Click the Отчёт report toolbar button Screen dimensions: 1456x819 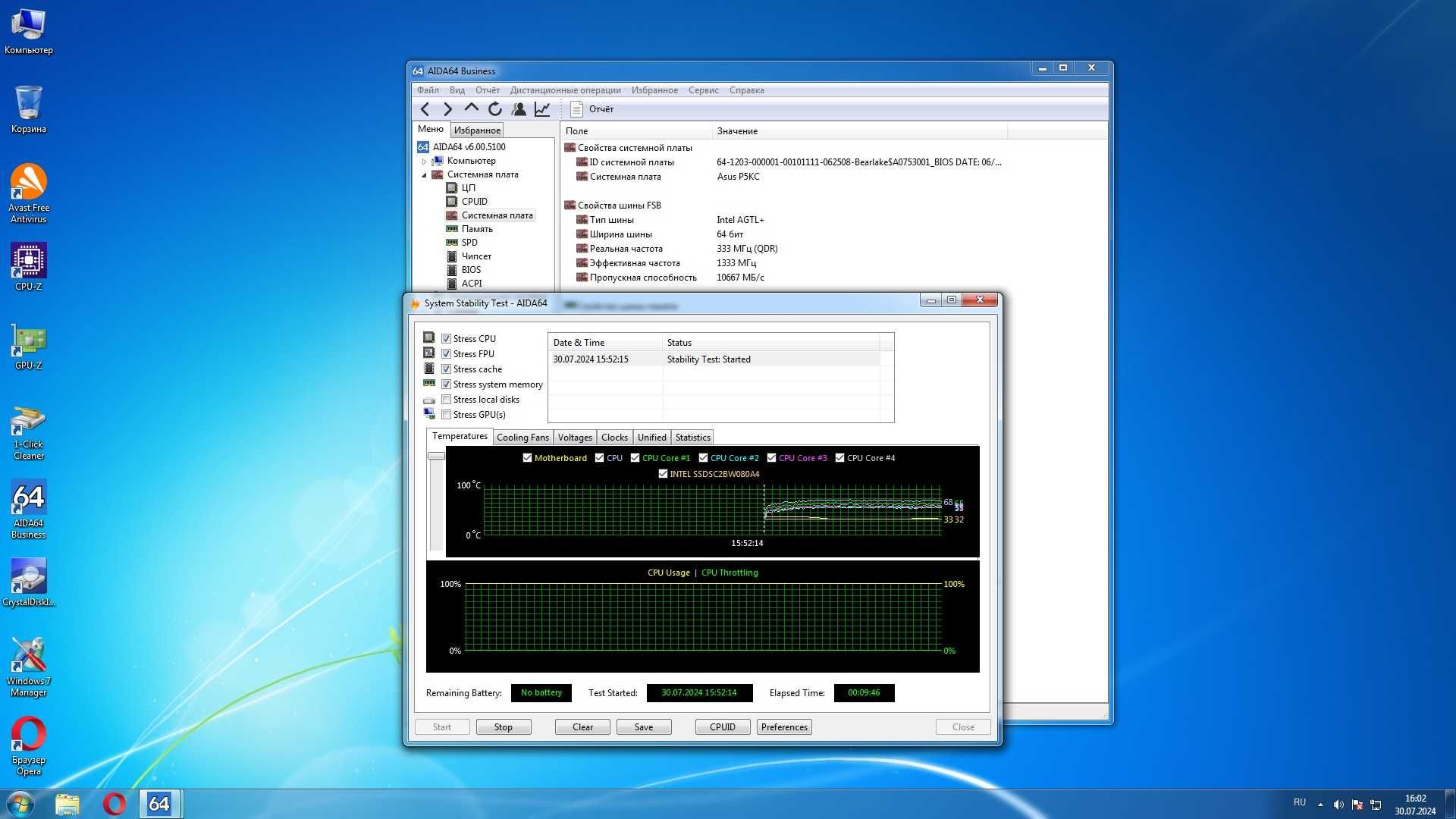point(592,109)
